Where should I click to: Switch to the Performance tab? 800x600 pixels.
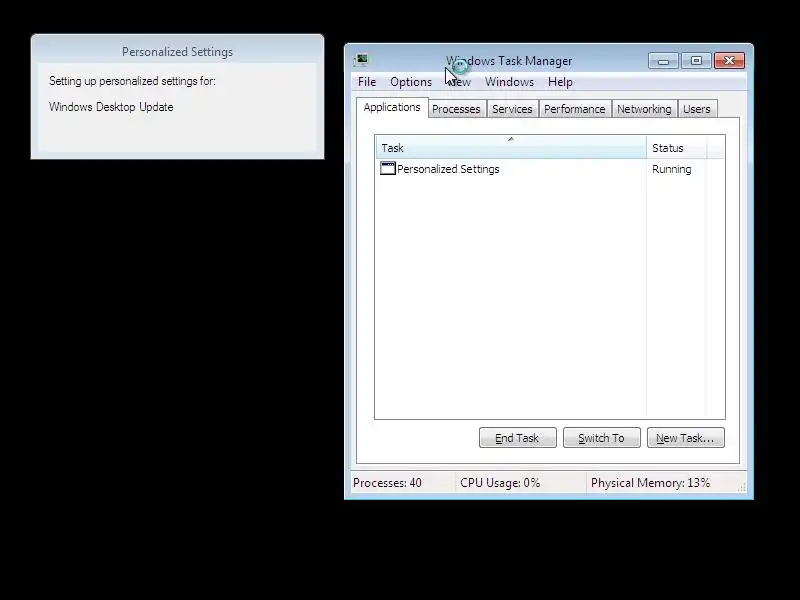click(x=574, y=109)
